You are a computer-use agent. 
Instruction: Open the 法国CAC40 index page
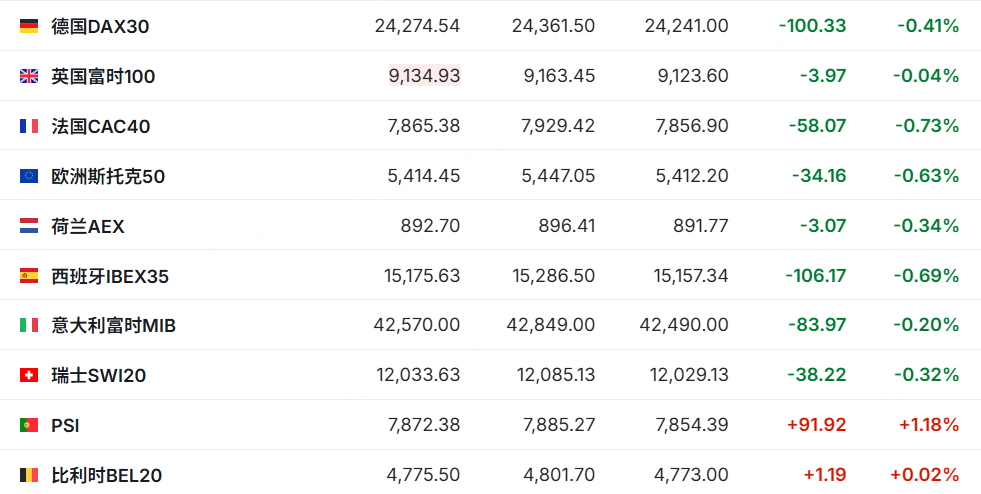point(101,126)
